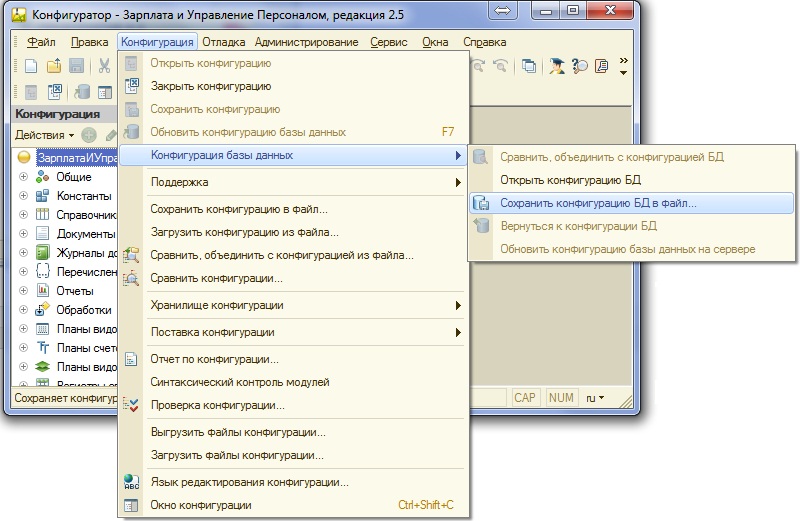Click the icon beside Сохранить конфигурацию БД в файл
Viewport: 800px width, 521px height.
[x=481, y=203]
